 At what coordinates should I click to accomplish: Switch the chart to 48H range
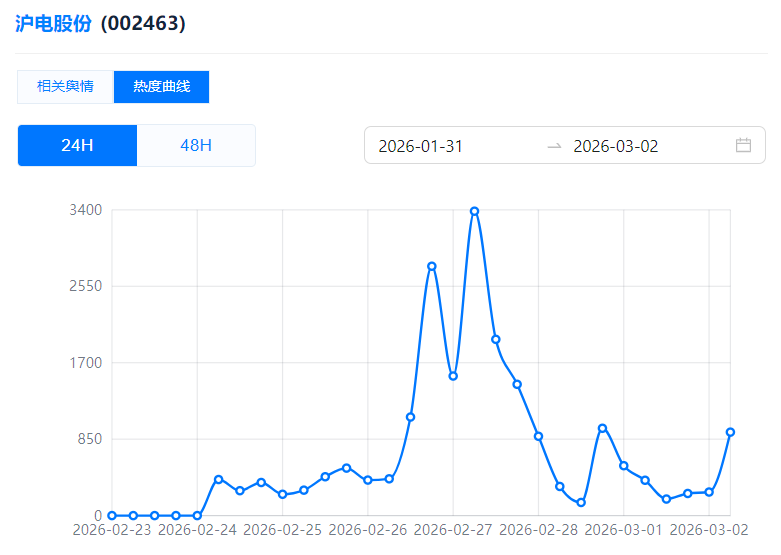(196, 145)
